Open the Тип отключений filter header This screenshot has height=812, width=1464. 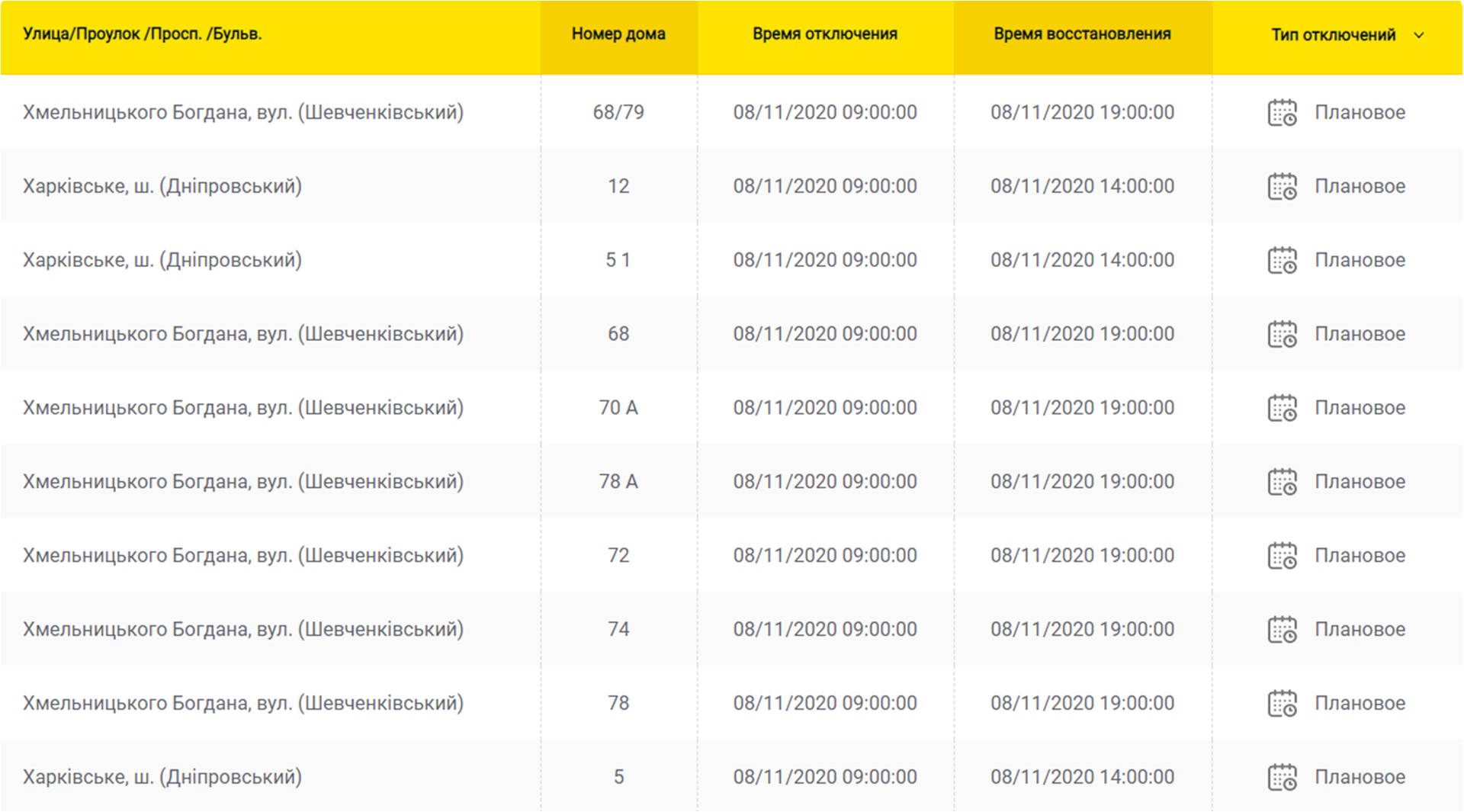pyautogui.click(x=1333, y=35)
